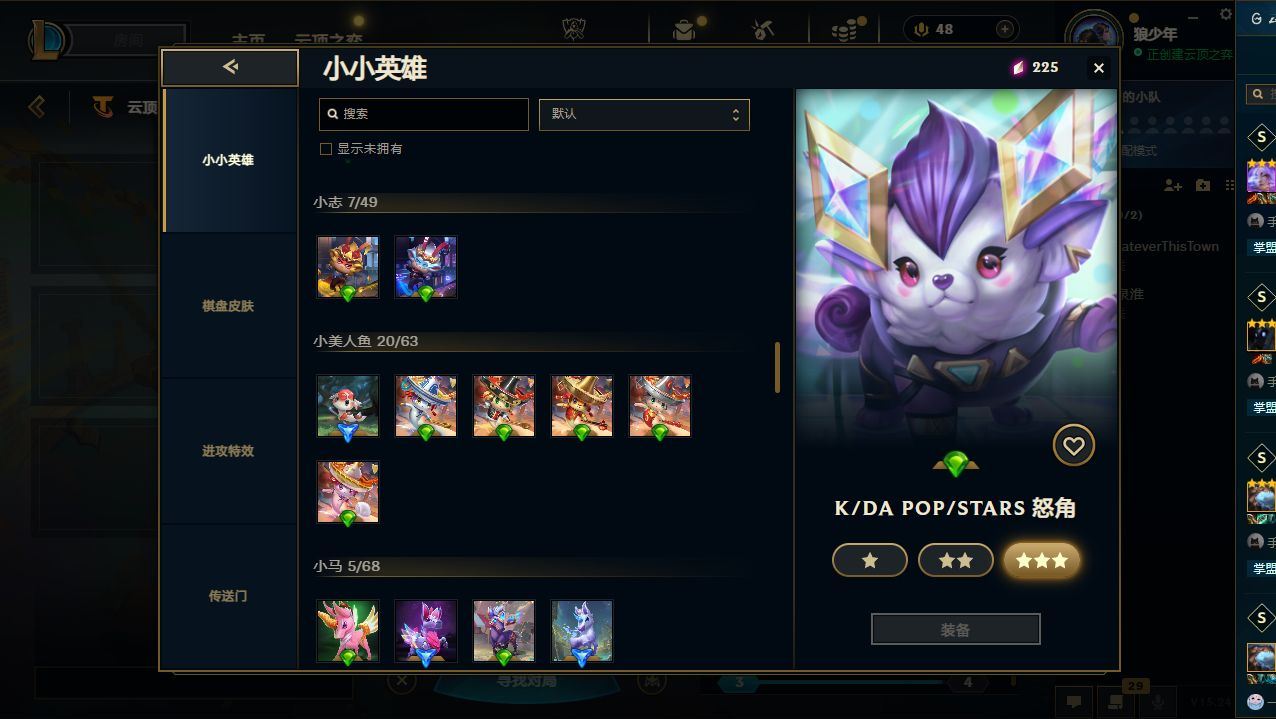
Task: Select the pink pegasus Little Legend thumbnail
Action: [x=348, y=631]
